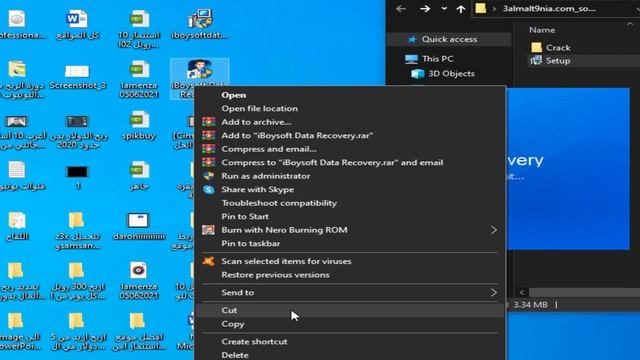Sort by the Name column header

[x=542, y=30]
